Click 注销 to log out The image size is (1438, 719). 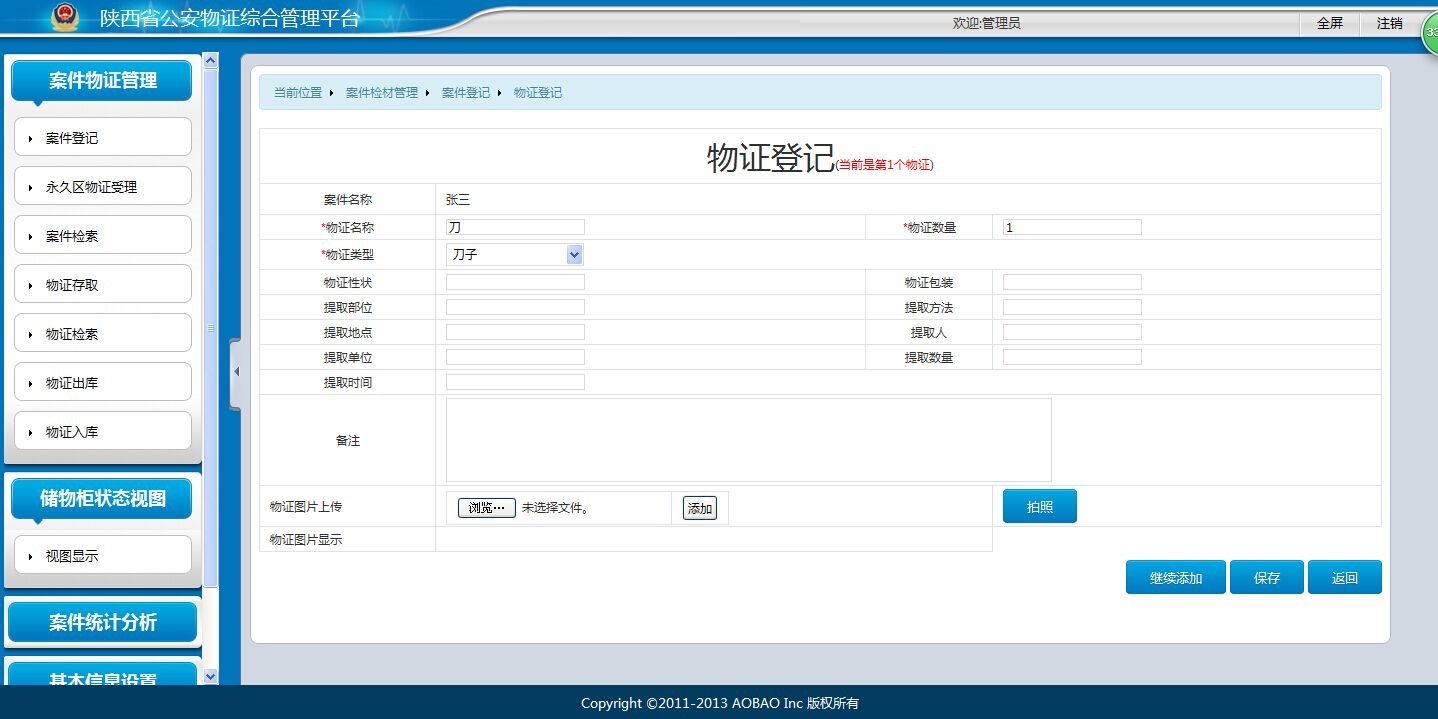[1389, 23]
